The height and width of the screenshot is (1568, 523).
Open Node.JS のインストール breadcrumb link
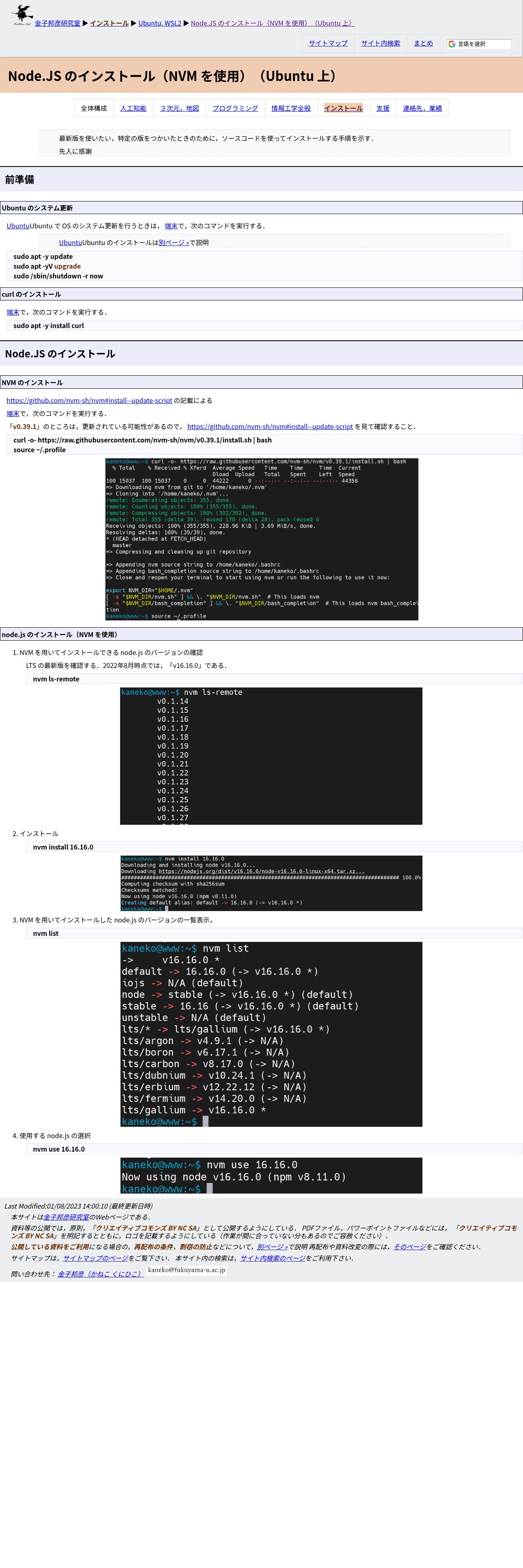click(273, 23)
